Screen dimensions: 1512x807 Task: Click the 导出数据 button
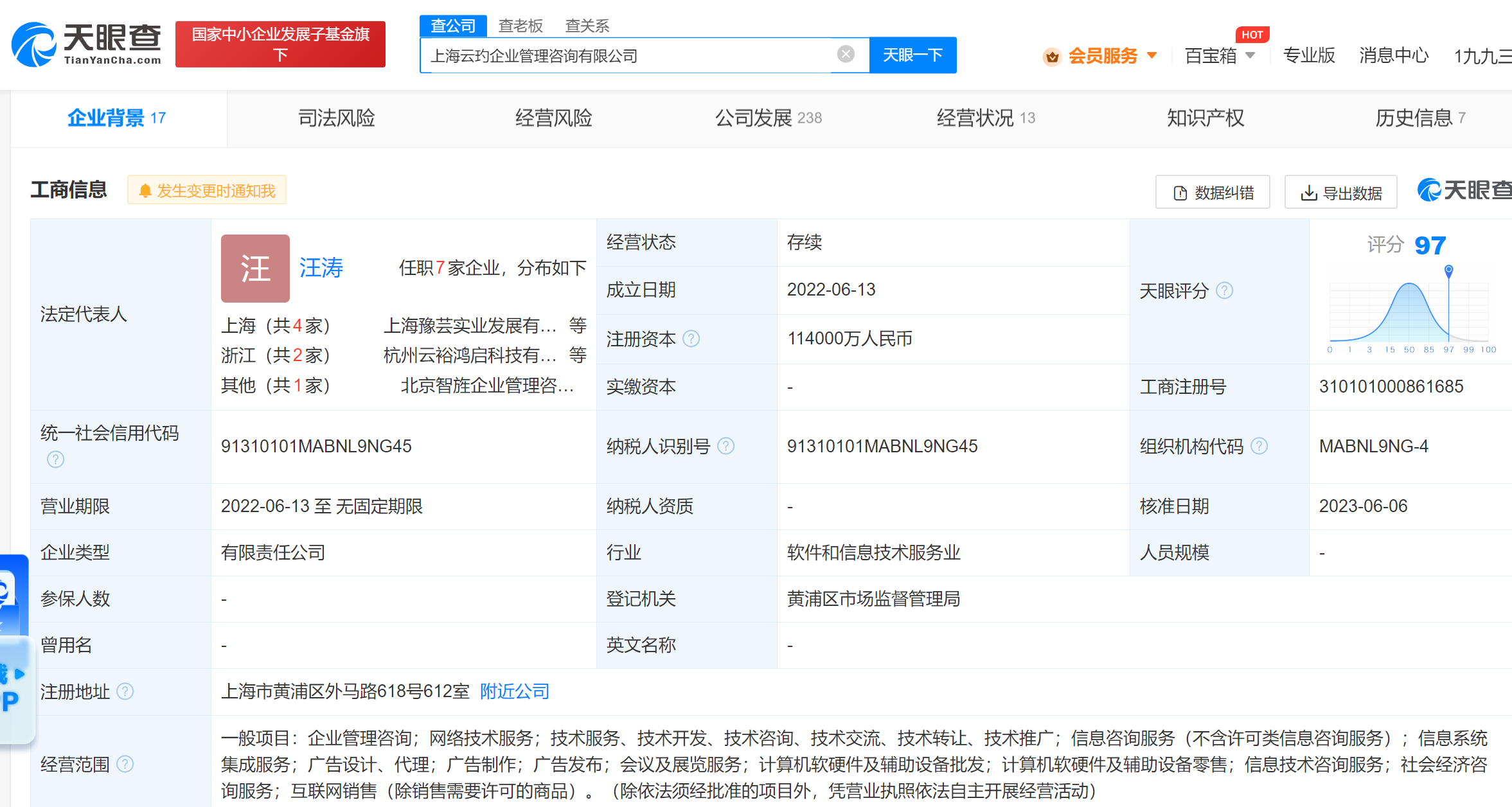point(1340,192)
